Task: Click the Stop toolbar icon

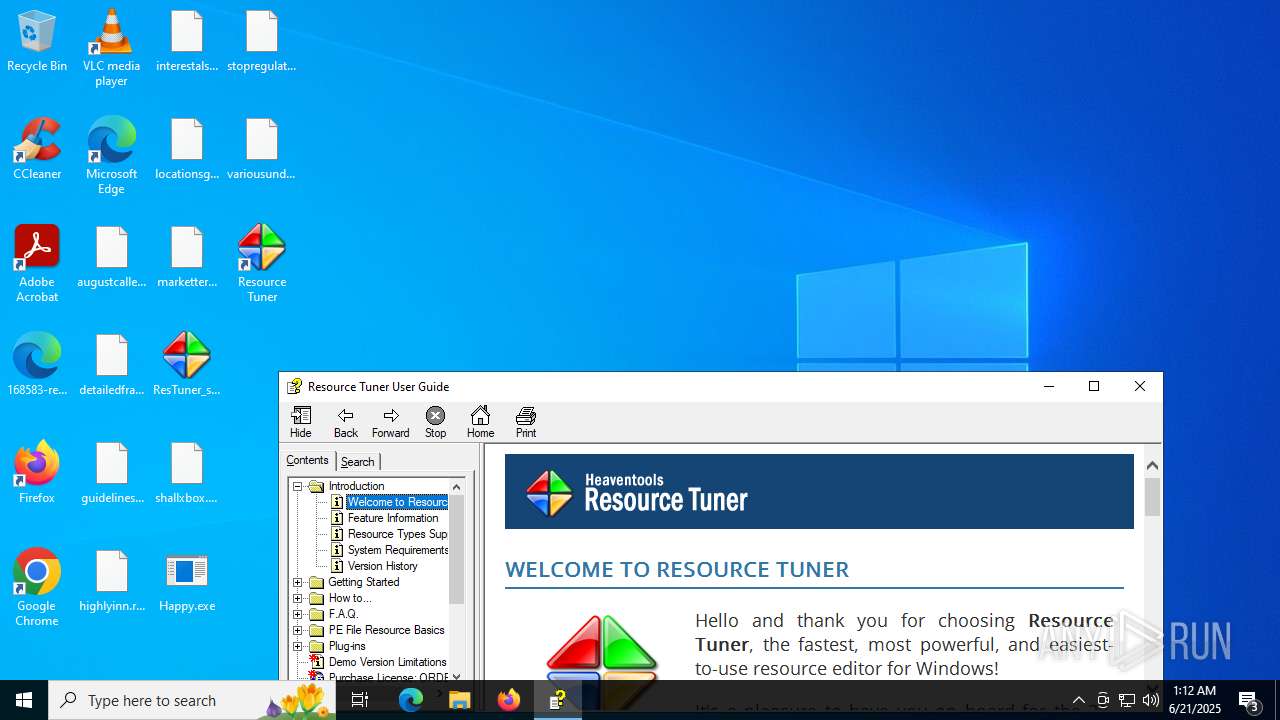Action: (436, 422)
